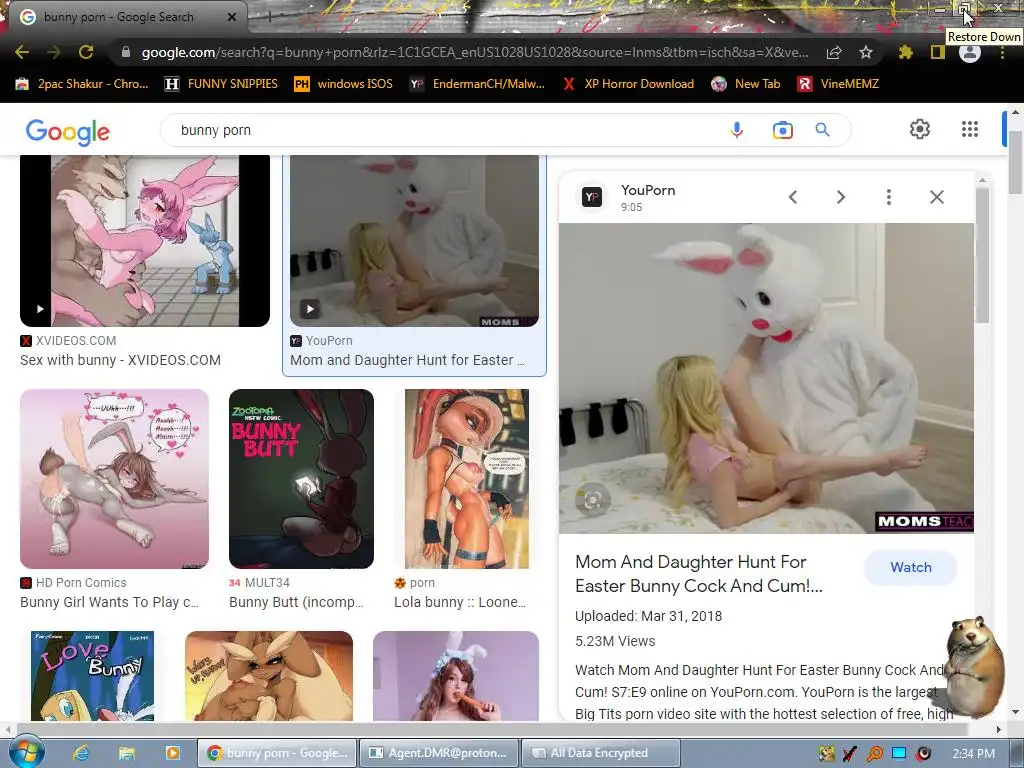
Task: Open a new browser tab
Action: coord(269,17)
